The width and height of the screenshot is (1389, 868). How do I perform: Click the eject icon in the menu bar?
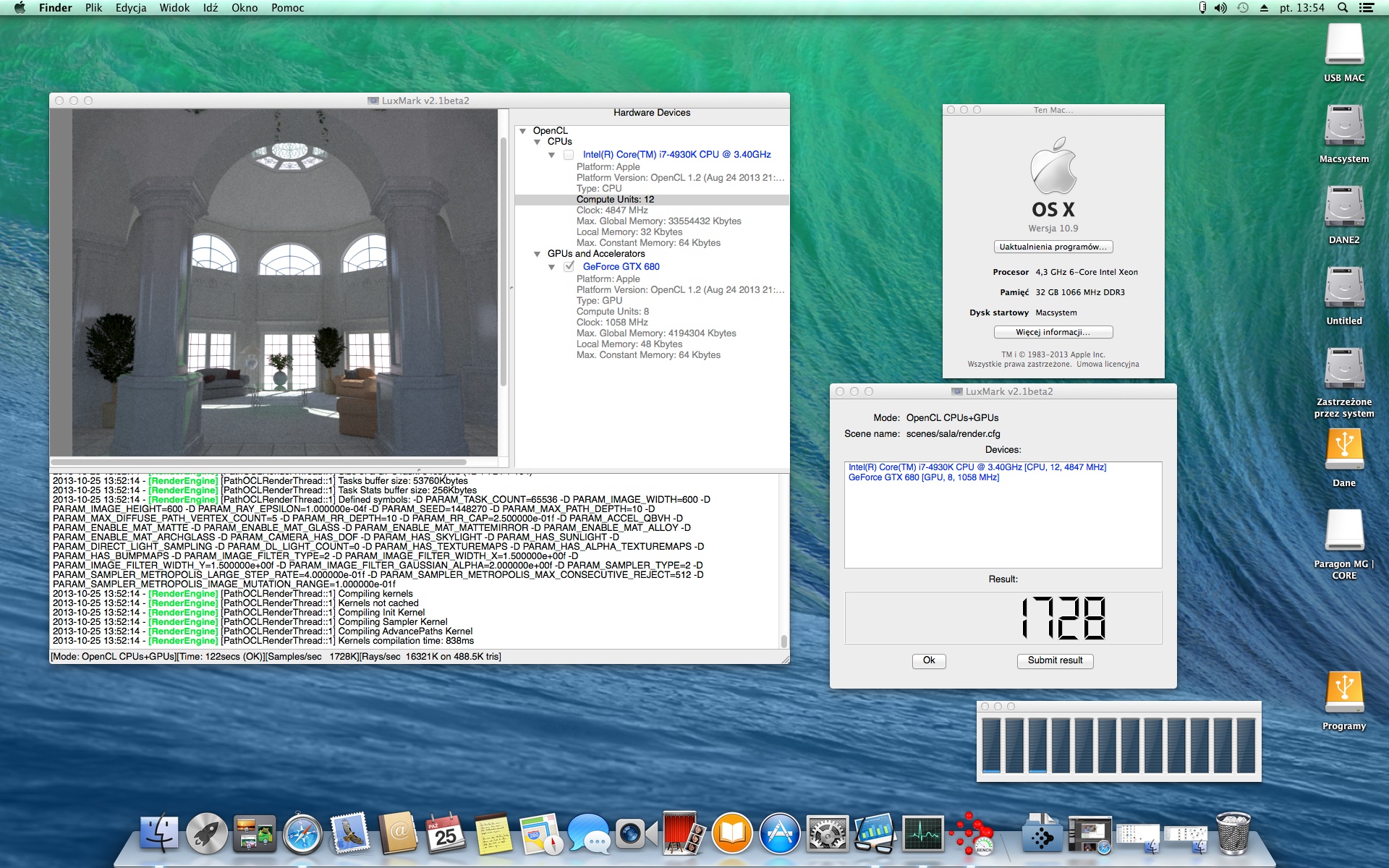[x=1264, y=8]
